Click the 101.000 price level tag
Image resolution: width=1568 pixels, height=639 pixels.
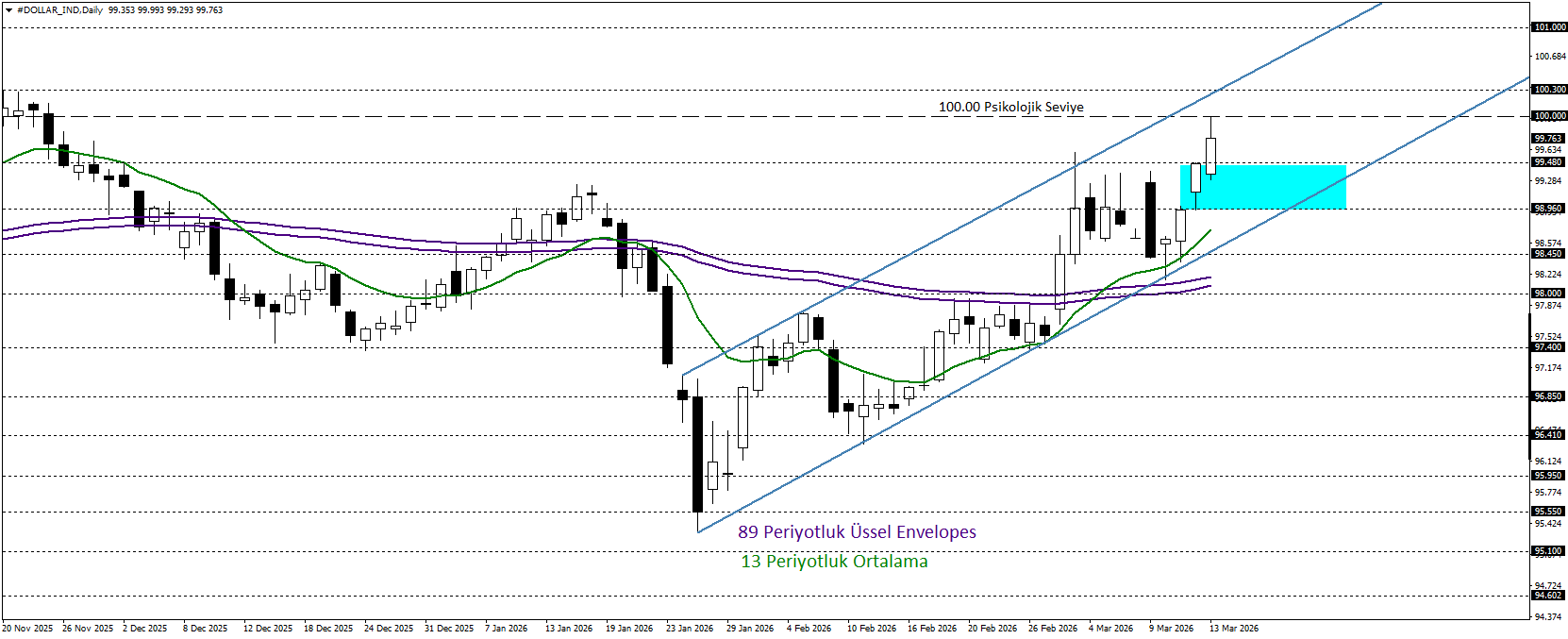point(1549,27)
